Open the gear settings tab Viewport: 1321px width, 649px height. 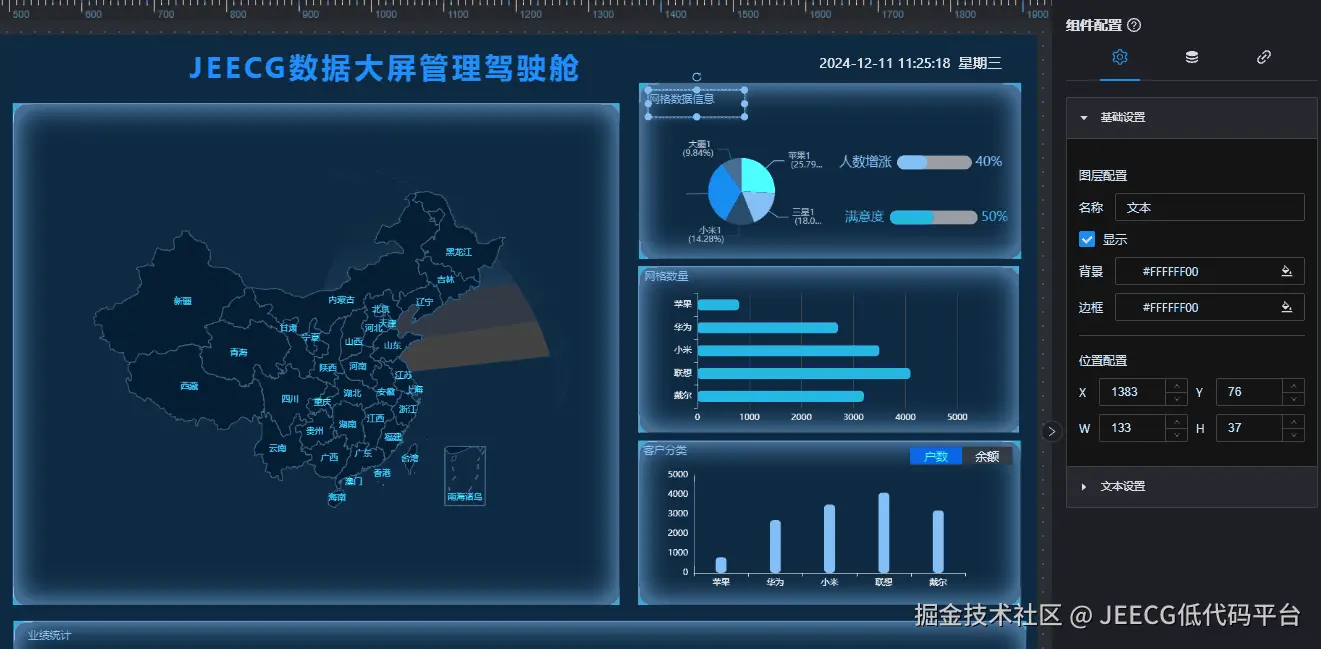[x=1119, y=57]
